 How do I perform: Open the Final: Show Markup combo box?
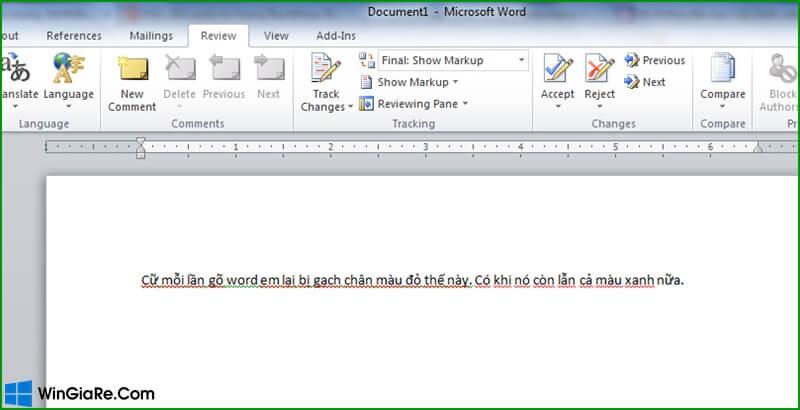[x=453, y=60]
